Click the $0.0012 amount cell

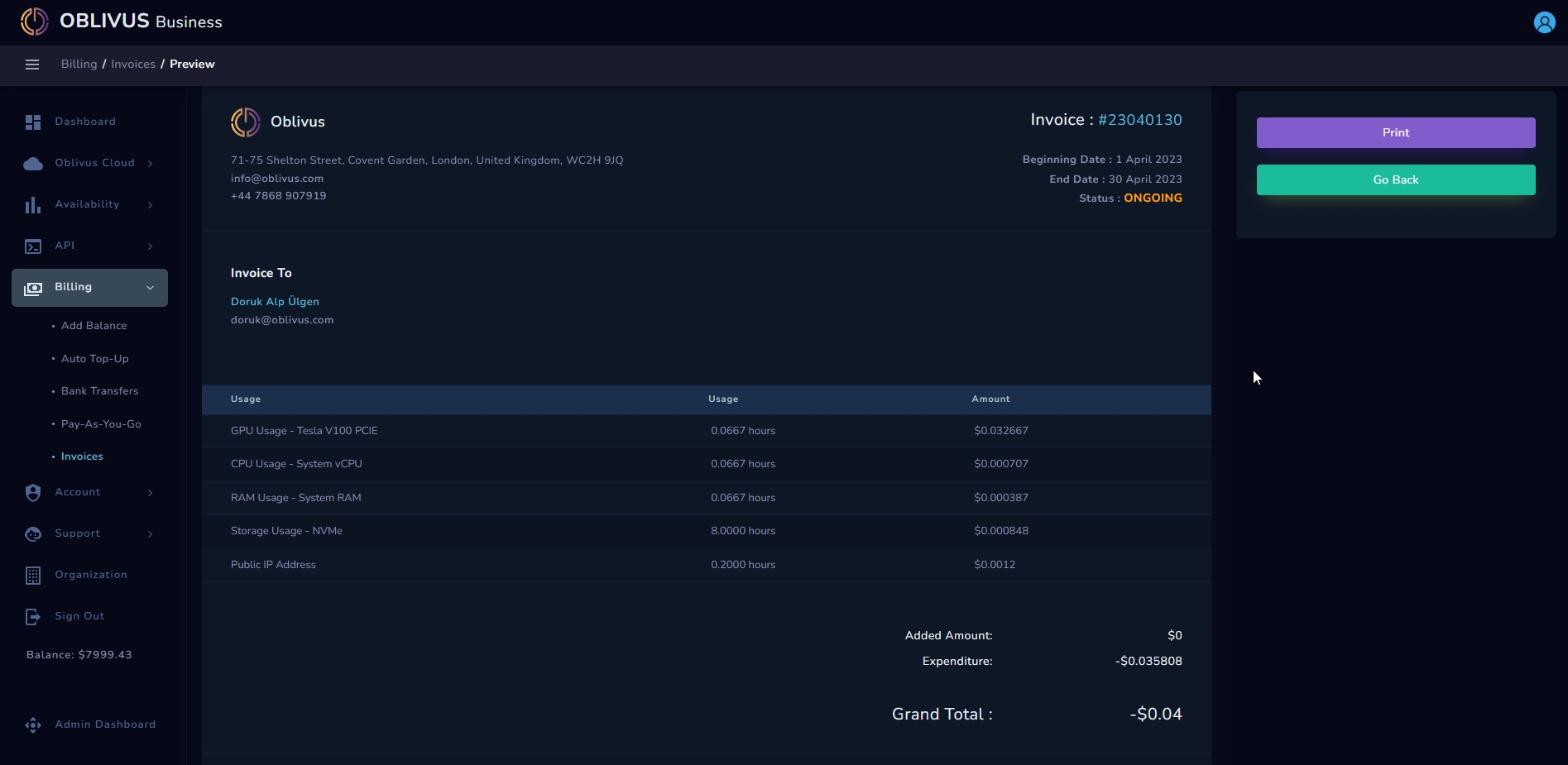[x=995, y=565]
